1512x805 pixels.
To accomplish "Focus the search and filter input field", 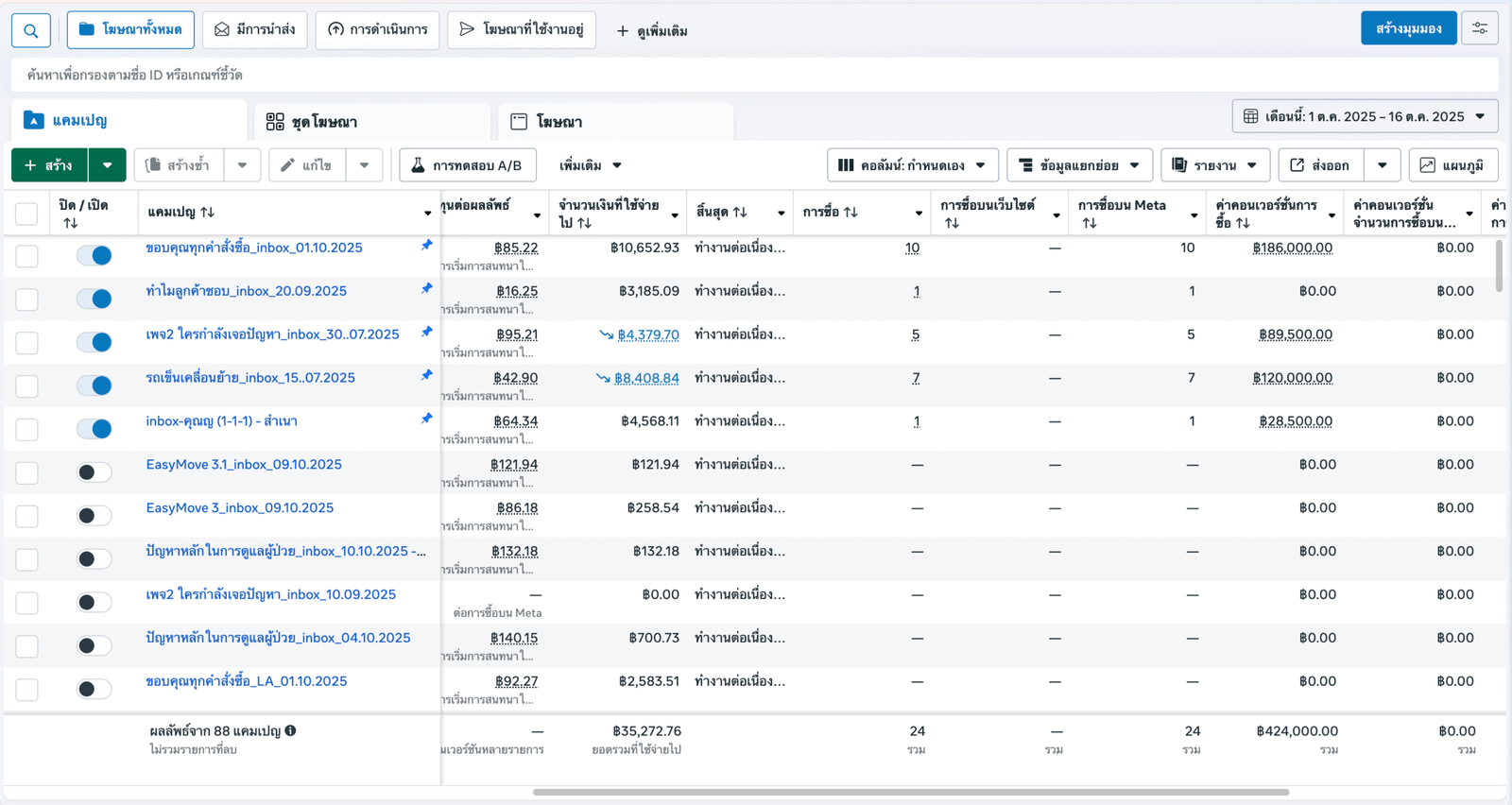I will 754,75.
